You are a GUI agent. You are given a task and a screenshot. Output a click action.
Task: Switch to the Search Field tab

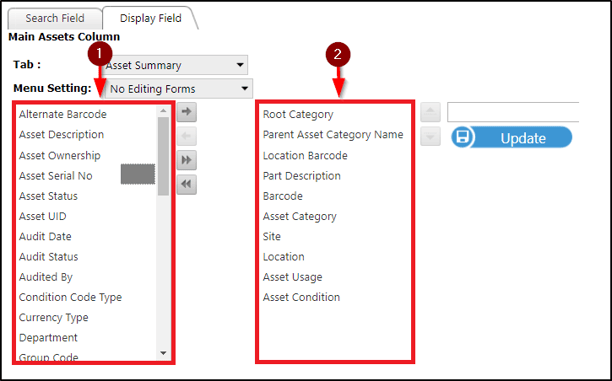point(55,18)
